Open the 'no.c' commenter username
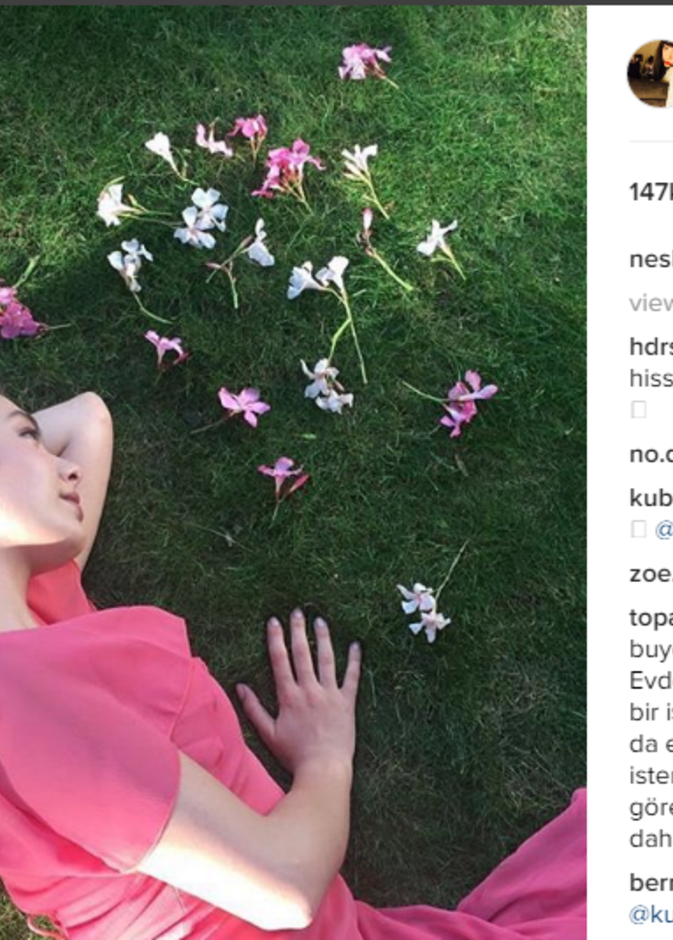The image size is (673, 940). tap(651, 455)
